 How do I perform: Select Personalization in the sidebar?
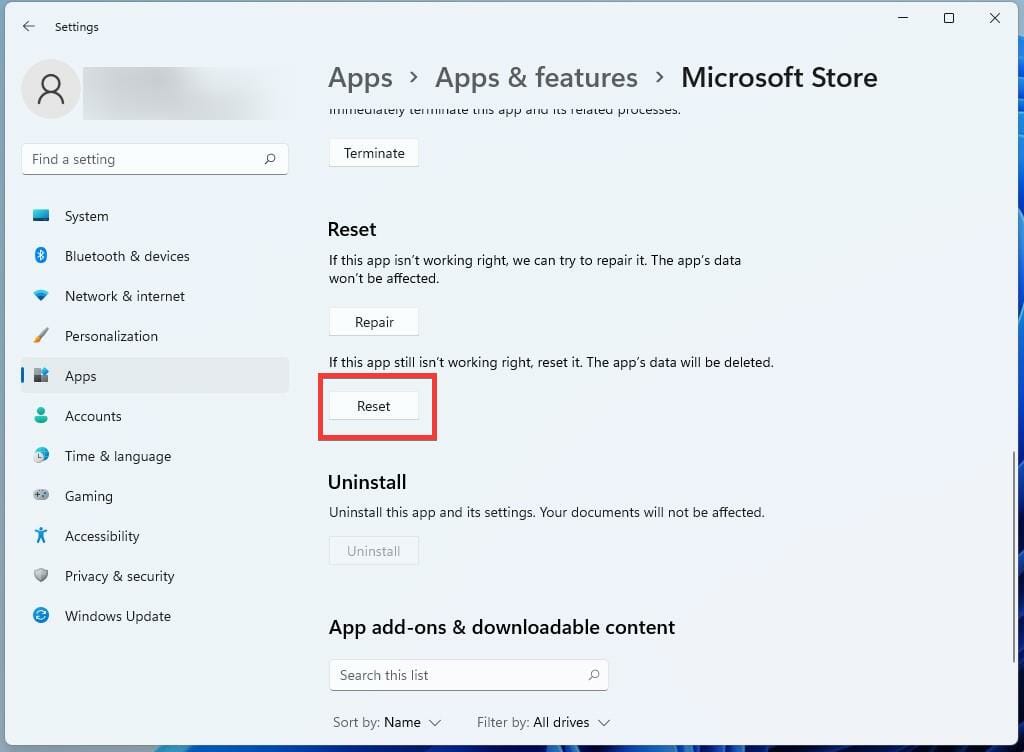[x=155, y=336]
